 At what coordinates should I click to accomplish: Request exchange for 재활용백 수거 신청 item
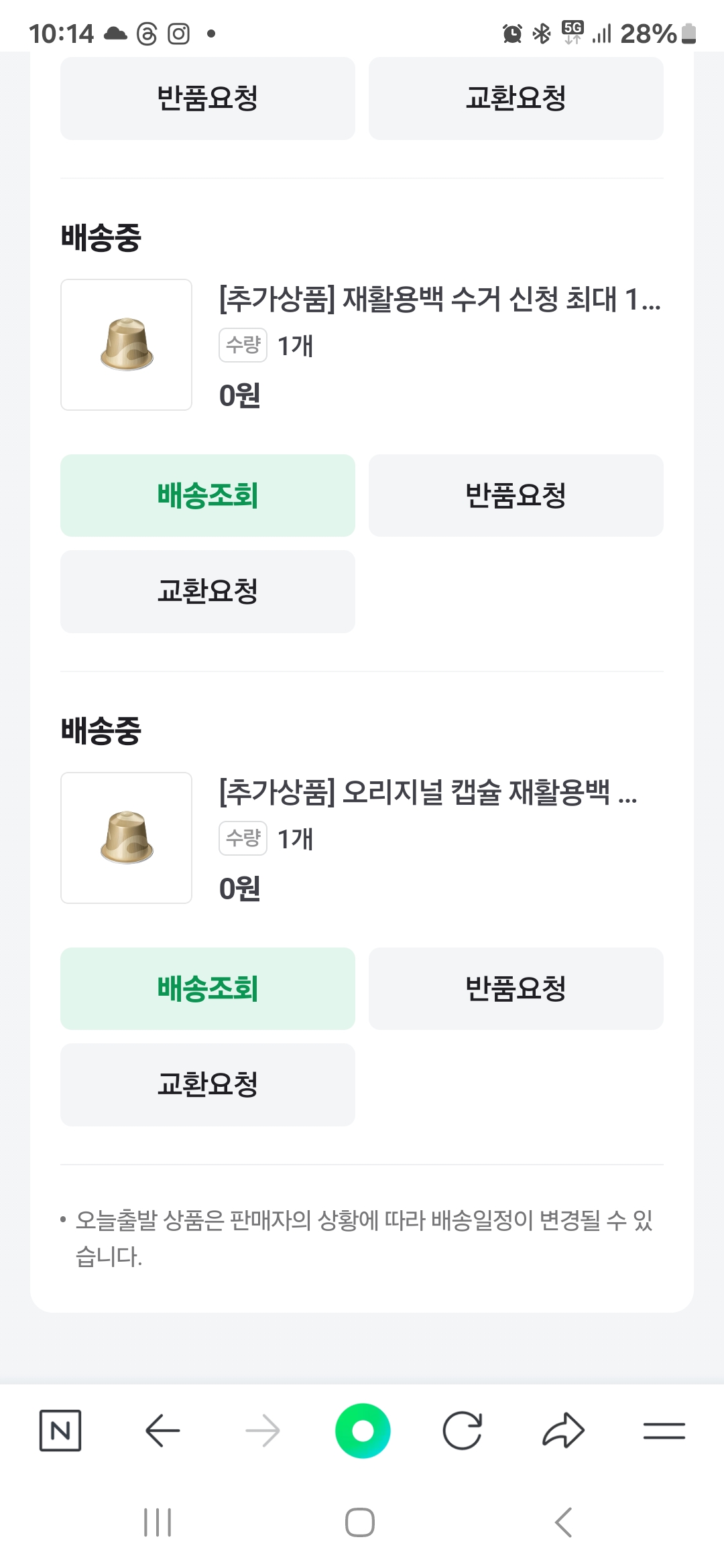click(x=208, y=592)
